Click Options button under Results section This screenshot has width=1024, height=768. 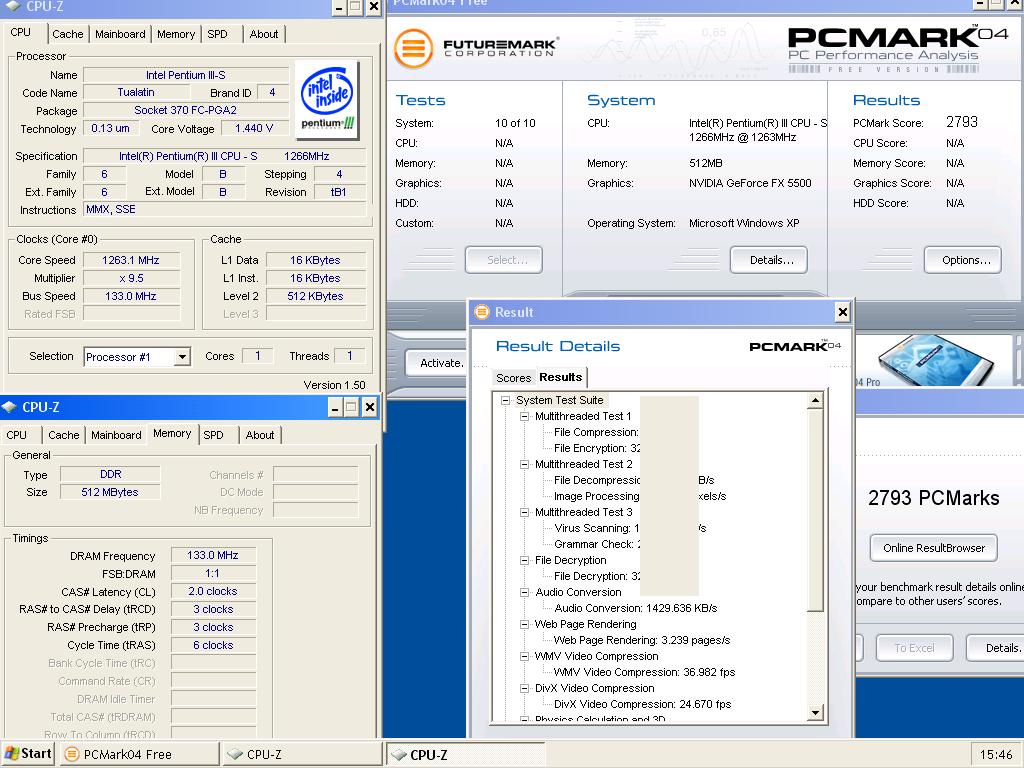[963, 260]
